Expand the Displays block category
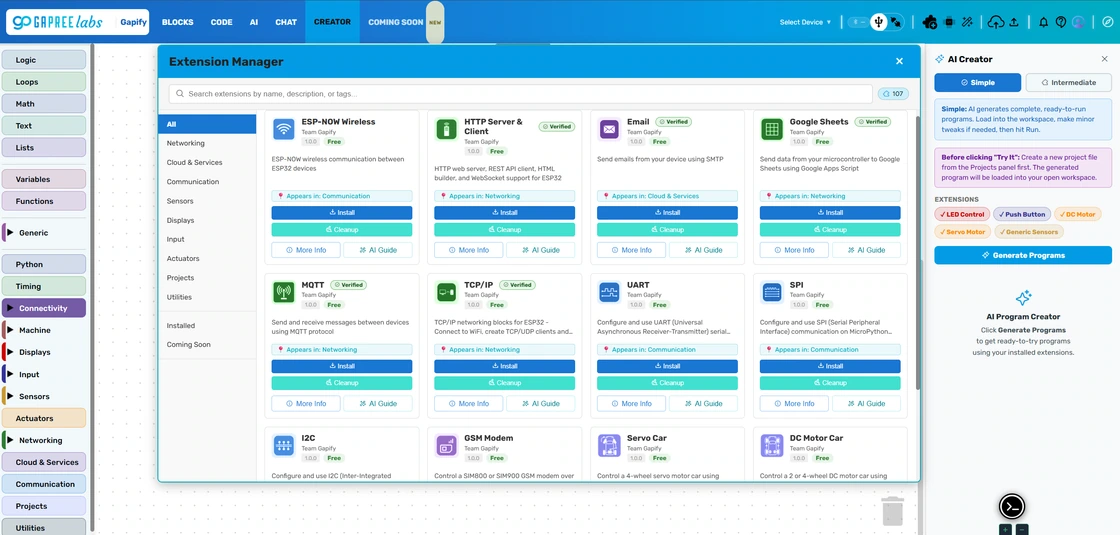The height and width of the screenshot is (535, 1120). pos(44,352)
